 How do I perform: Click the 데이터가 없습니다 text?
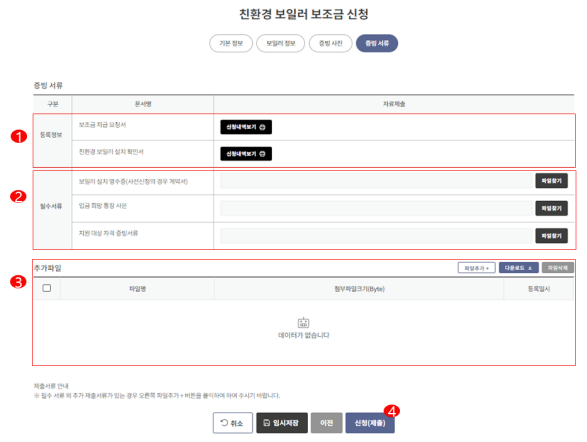tap(304, 335)
